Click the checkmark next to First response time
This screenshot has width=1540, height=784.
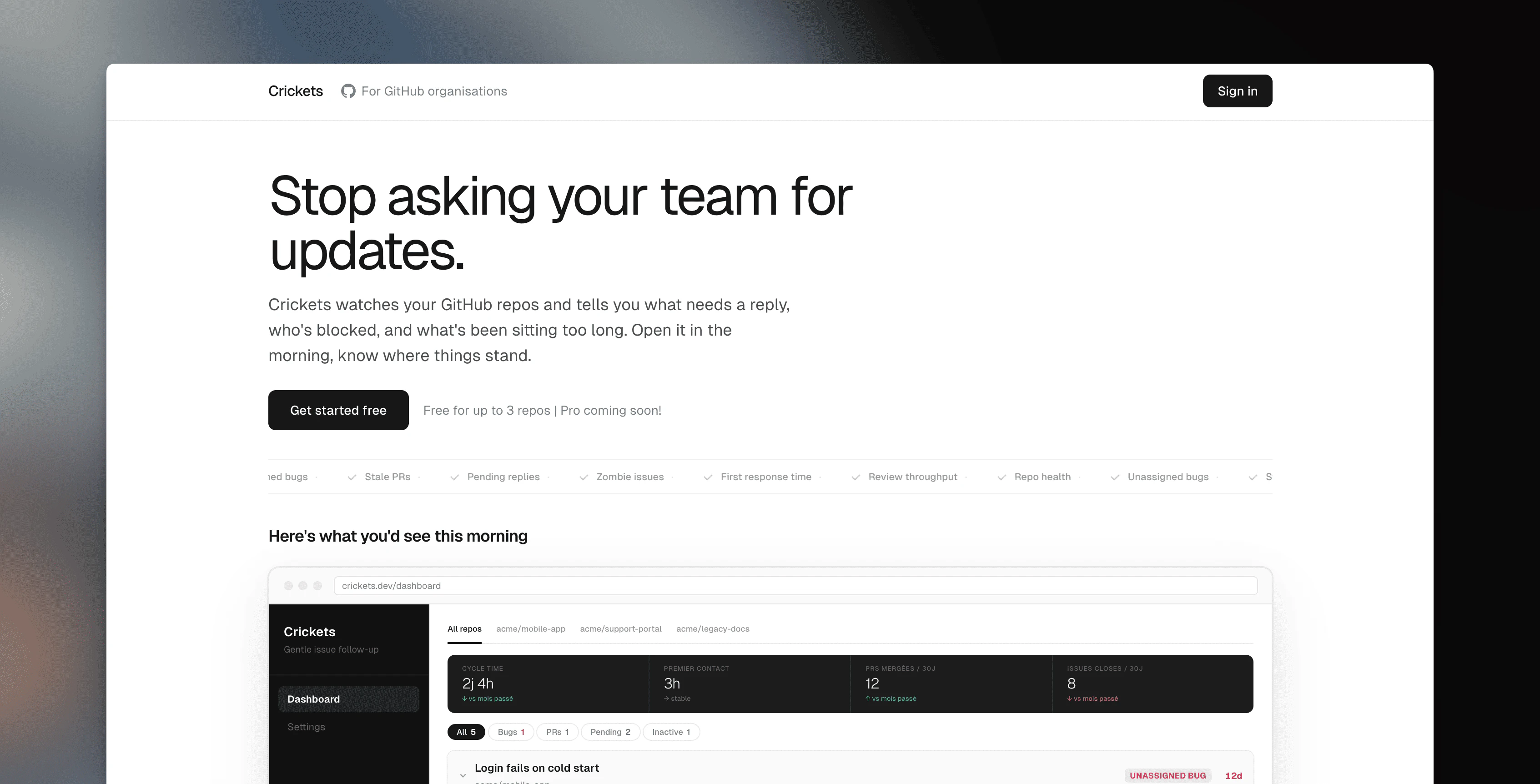pos(708,477)
